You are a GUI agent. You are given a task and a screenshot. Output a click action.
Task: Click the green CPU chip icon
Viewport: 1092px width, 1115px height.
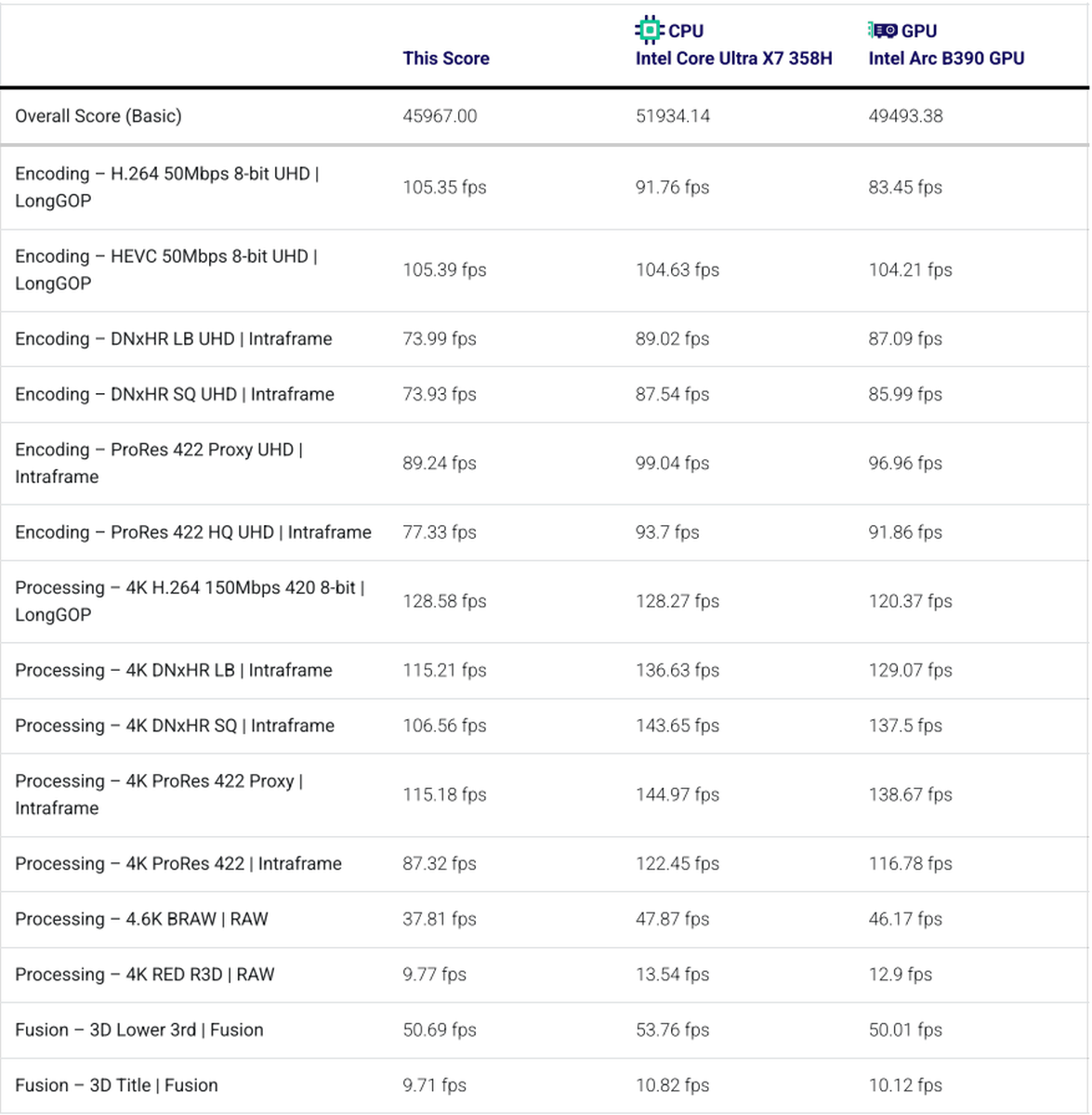tap(649, 31)
